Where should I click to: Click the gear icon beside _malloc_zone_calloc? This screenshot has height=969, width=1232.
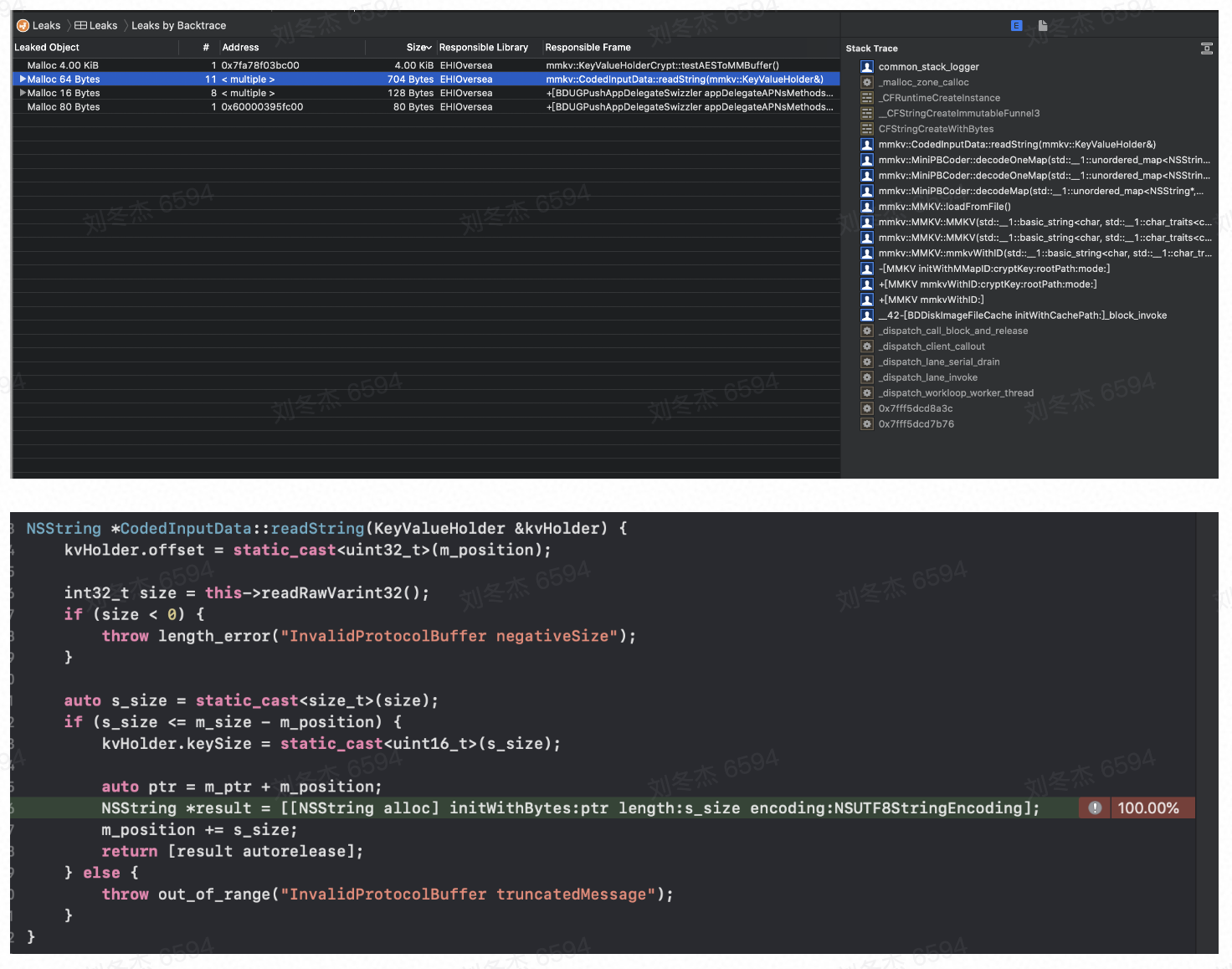tap(866, 82)
